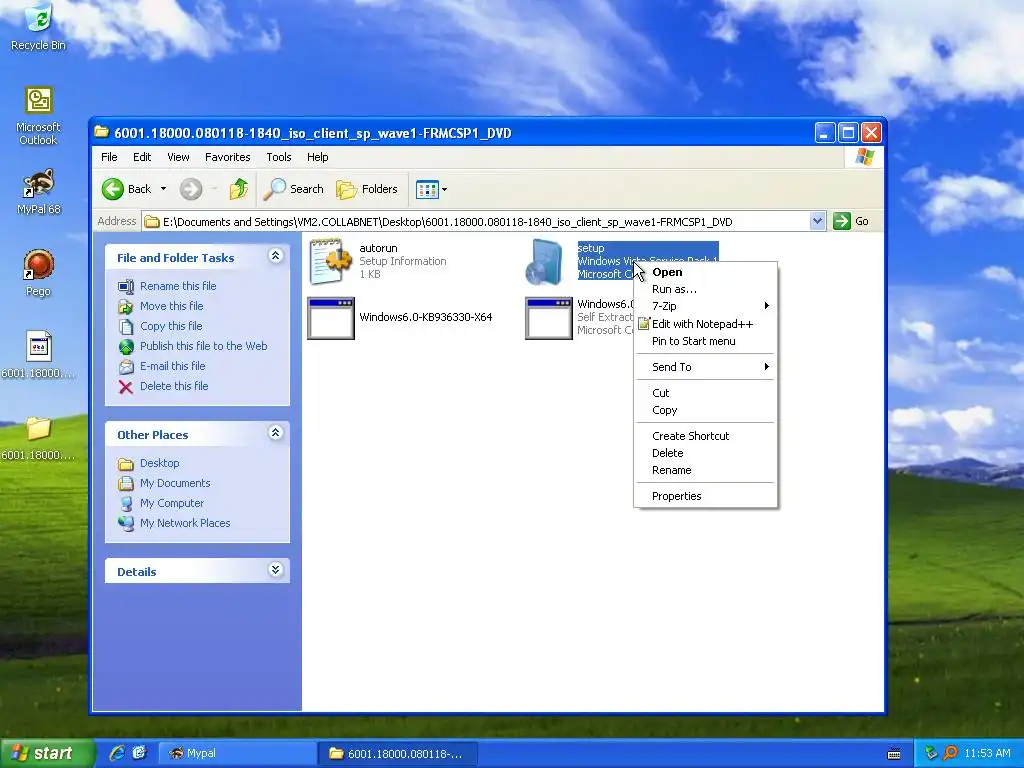Open the Recycle Bin desktop icon
The height and width of the screenshot is (768, 1024).
[x=39, y=27]
